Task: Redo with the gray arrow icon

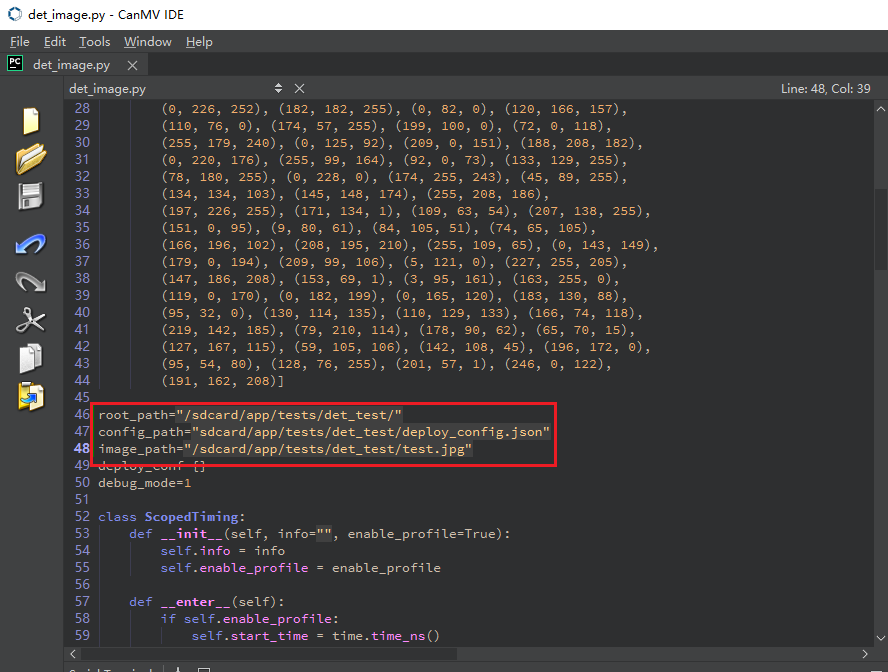Action: (31, 282)
